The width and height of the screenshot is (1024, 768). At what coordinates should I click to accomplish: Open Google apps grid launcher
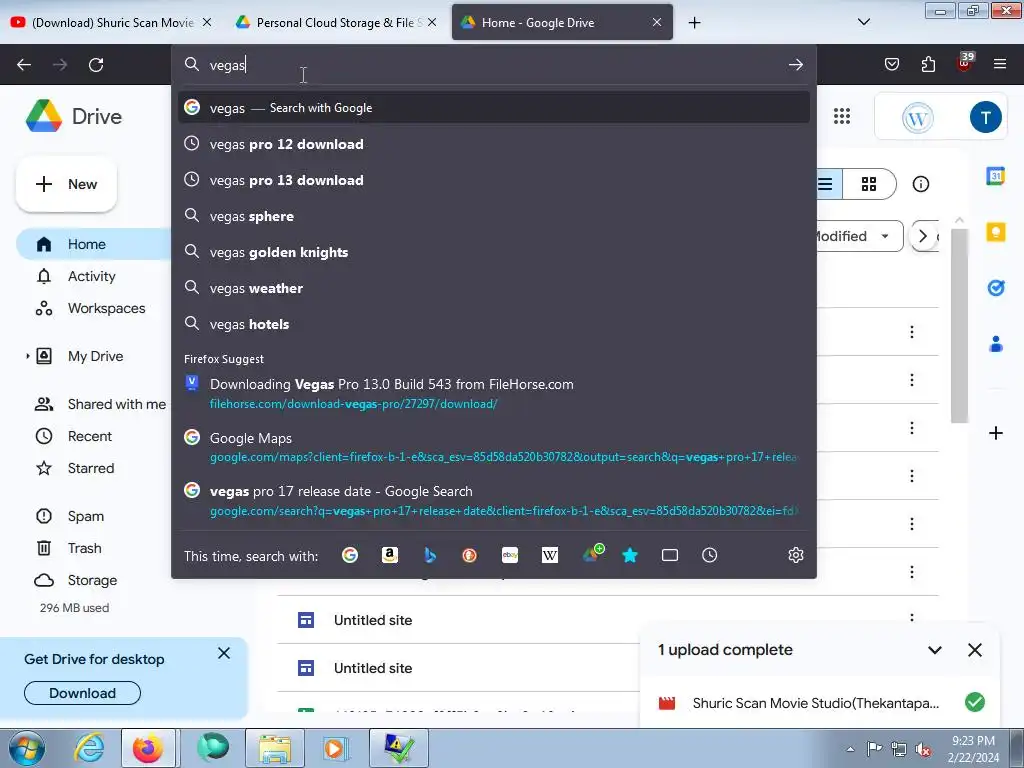(842, 116)
